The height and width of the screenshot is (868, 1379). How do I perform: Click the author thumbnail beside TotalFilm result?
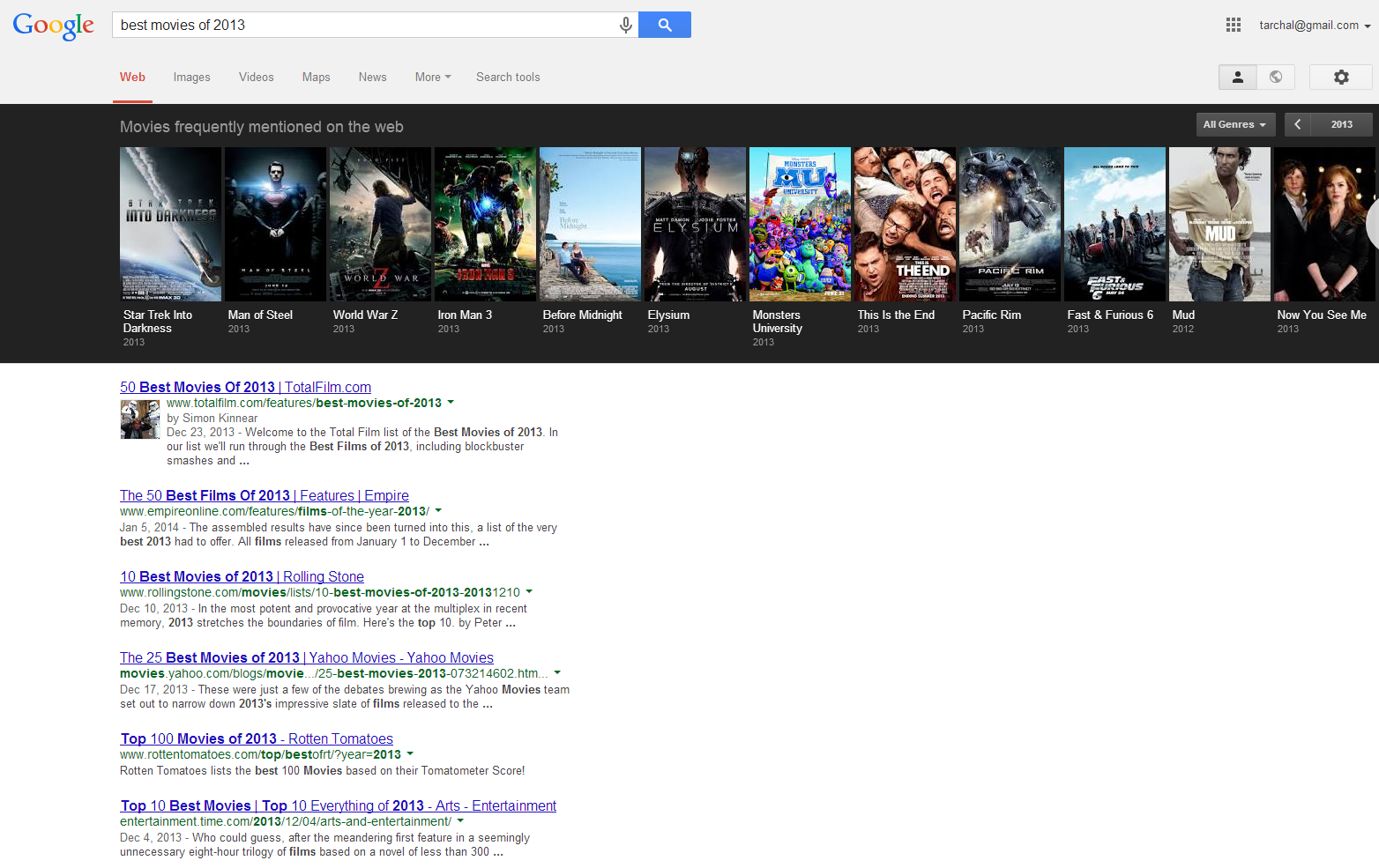click(x=140, y=419)
